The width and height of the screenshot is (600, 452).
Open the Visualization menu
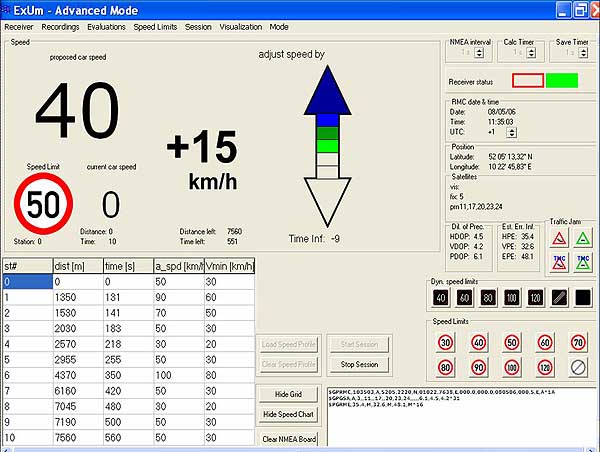[x=241, y=27]
